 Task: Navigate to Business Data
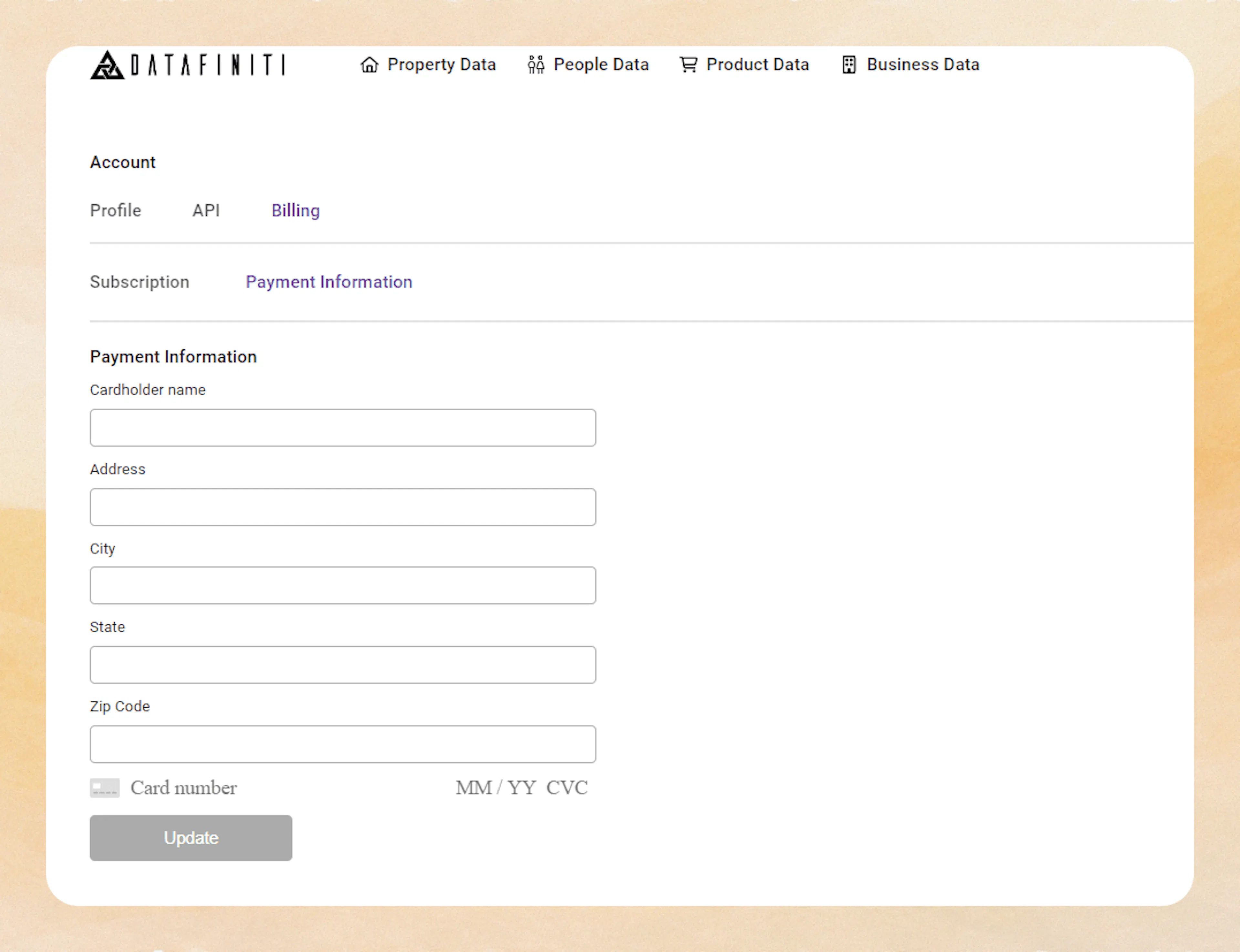pyautogui.click(x=923, y=65)
